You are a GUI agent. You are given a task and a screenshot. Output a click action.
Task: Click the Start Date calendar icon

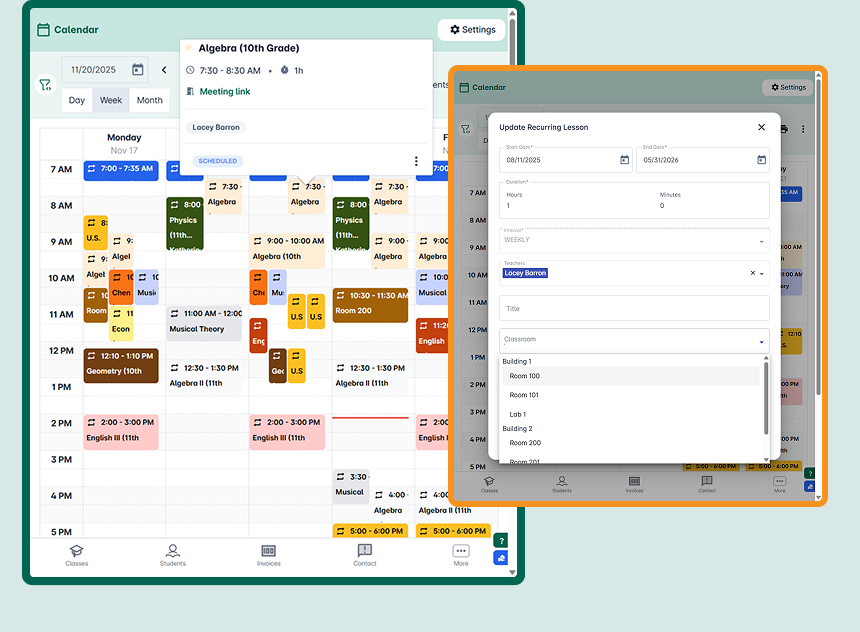(x=624, y=160)
